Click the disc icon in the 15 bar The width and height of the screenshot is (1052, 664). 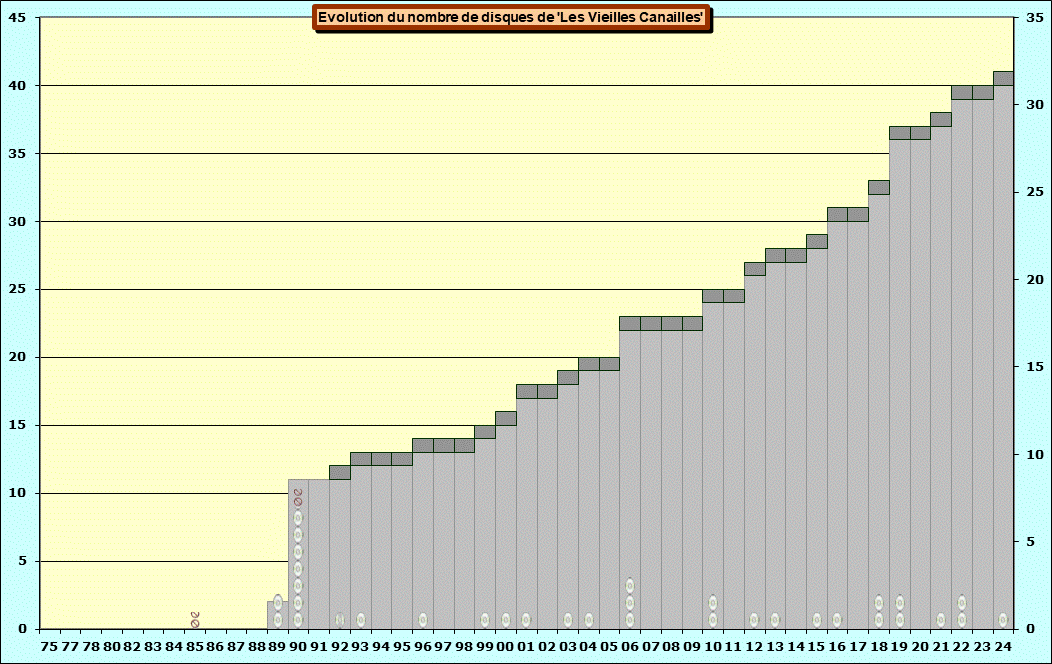click(x=817, y=620)
